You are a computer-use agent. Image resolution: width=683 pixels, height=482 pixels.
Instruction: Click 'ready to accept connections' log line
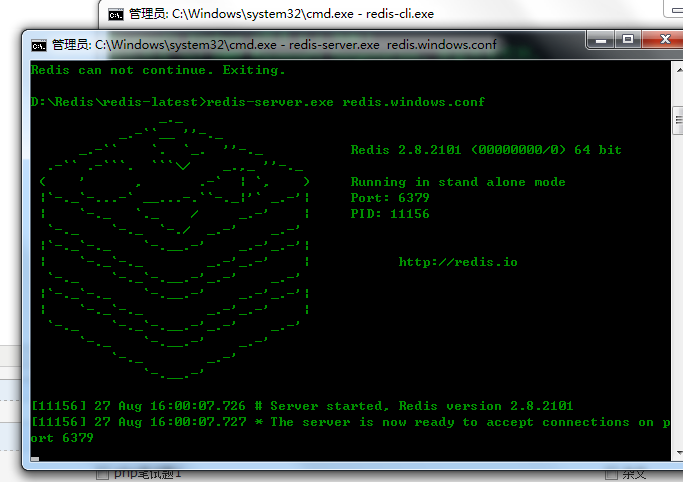(351, 422)
